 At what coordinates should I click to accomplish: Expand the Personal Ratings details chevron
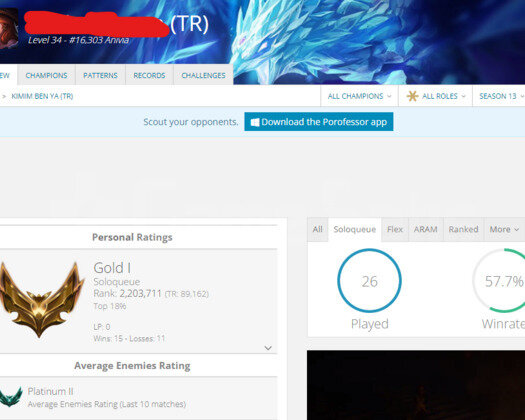(x=268, y=348)
